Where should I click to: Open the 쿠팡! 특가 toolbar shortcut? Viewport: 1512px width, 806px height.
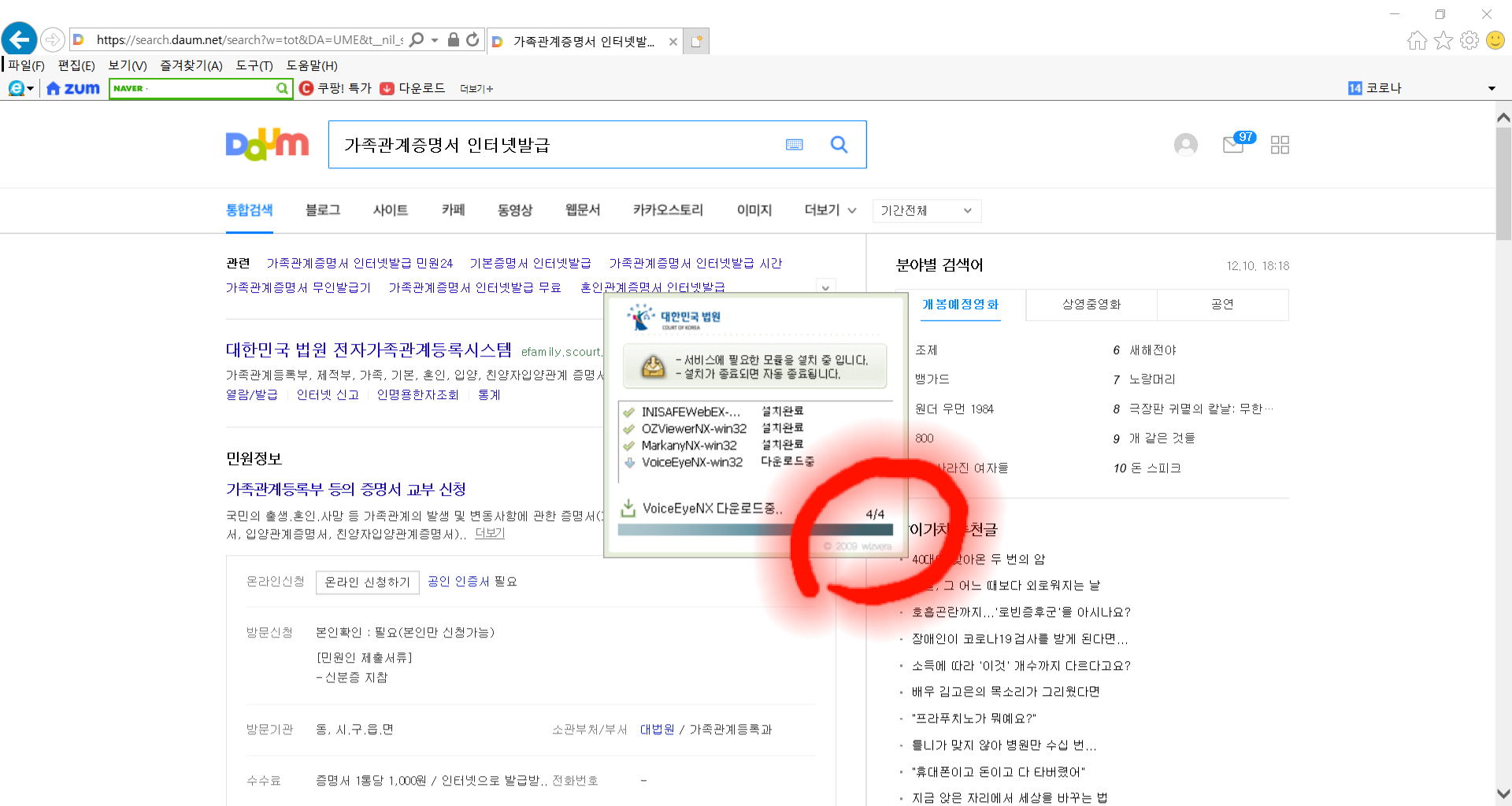335,88
